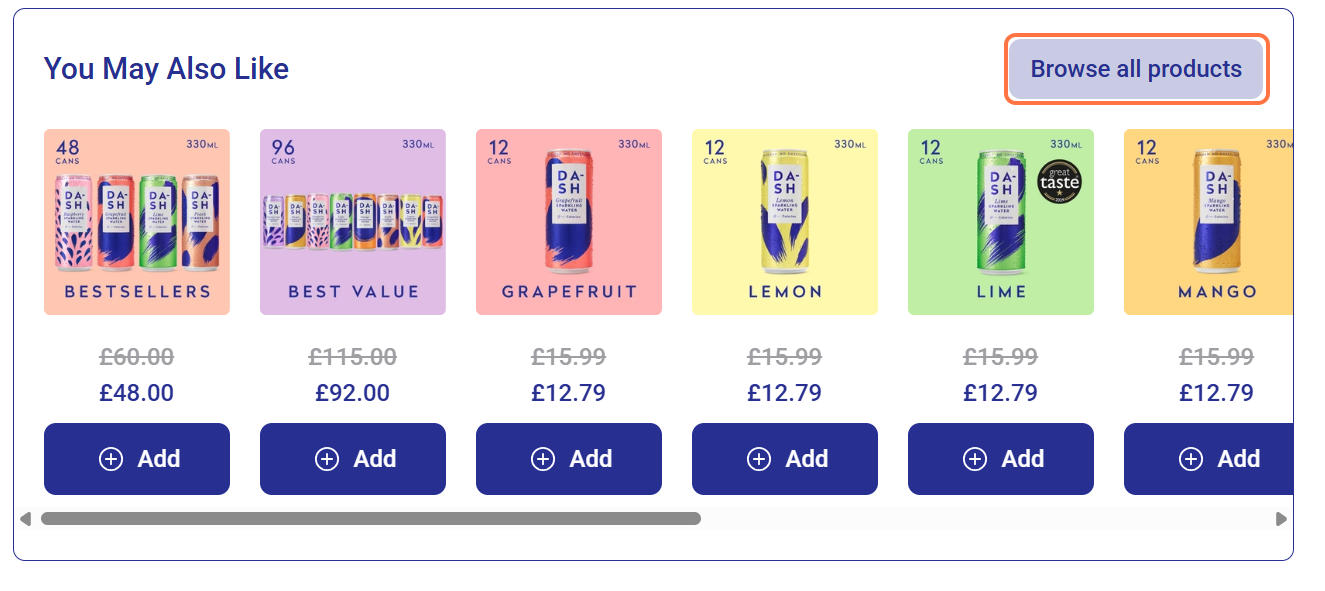Open the Mango product thumbnail
This screenshot has width=1325, height=591.
(x=1208, y=222)
